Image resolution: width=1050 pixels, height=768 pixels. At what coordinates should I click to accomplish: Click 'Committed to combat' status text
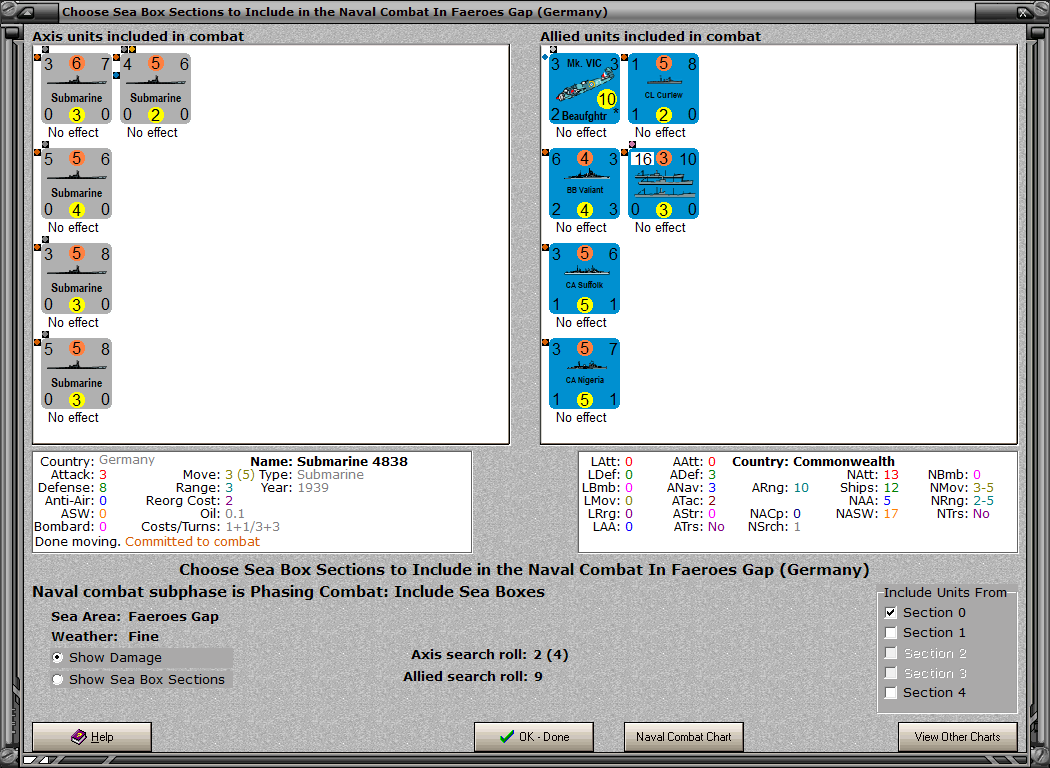pyautogui.click(x=192, y=542)
